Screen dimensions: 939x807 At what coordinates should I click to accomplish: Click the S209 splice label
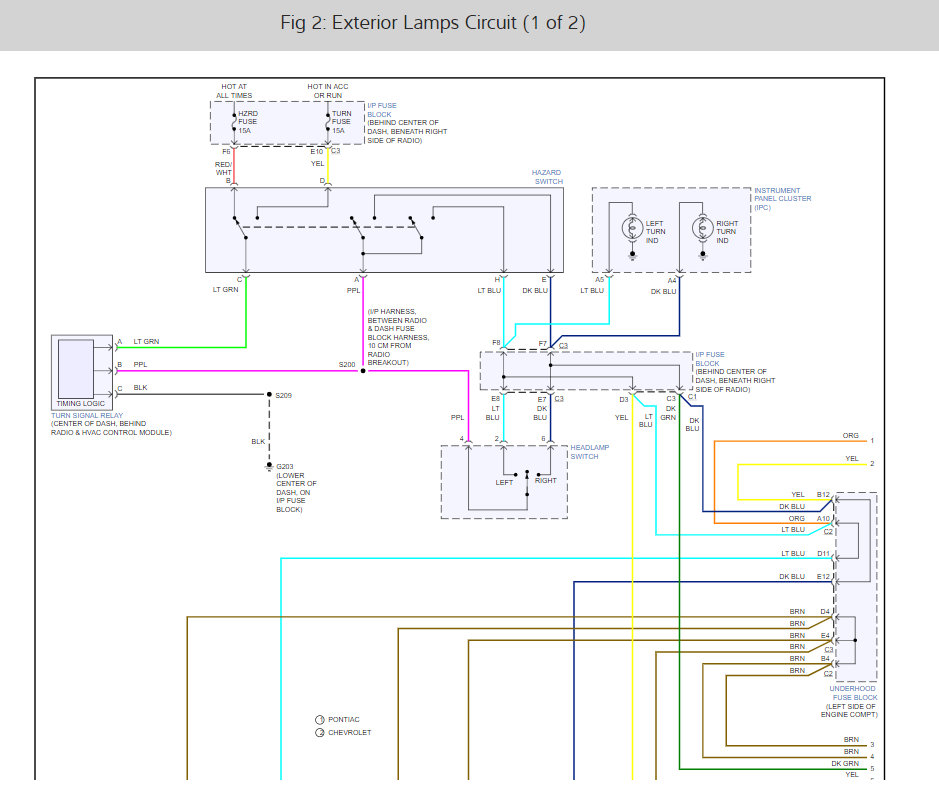point(283,395)
